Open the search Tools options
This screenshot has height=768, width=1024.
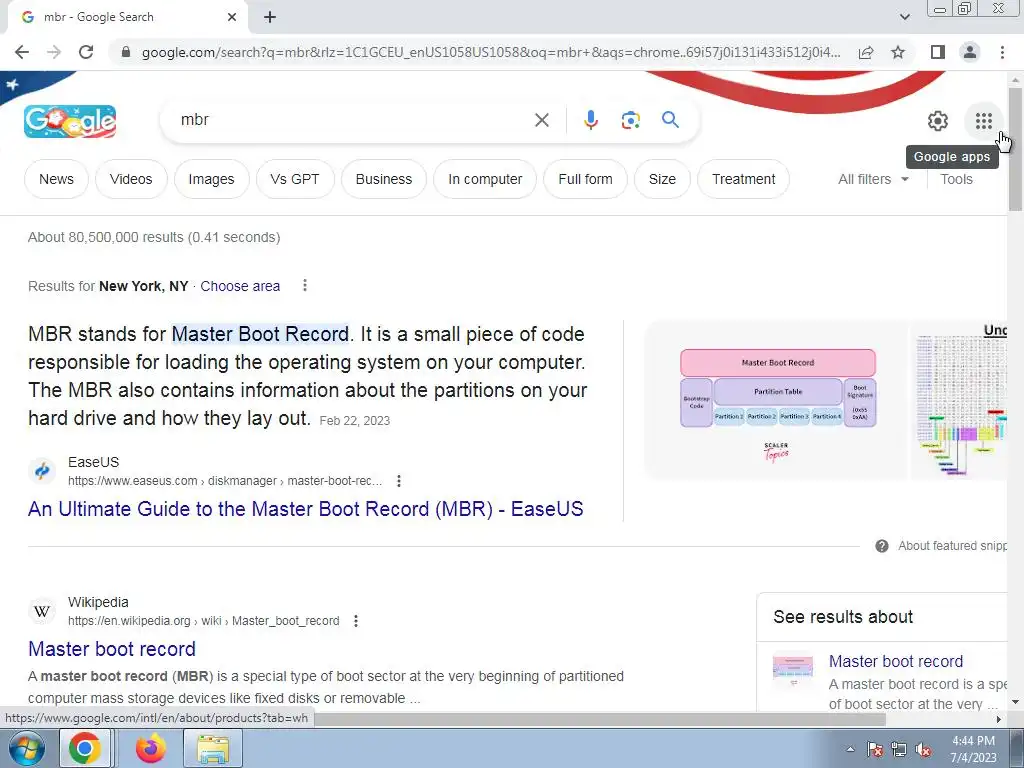pos(956,179)
